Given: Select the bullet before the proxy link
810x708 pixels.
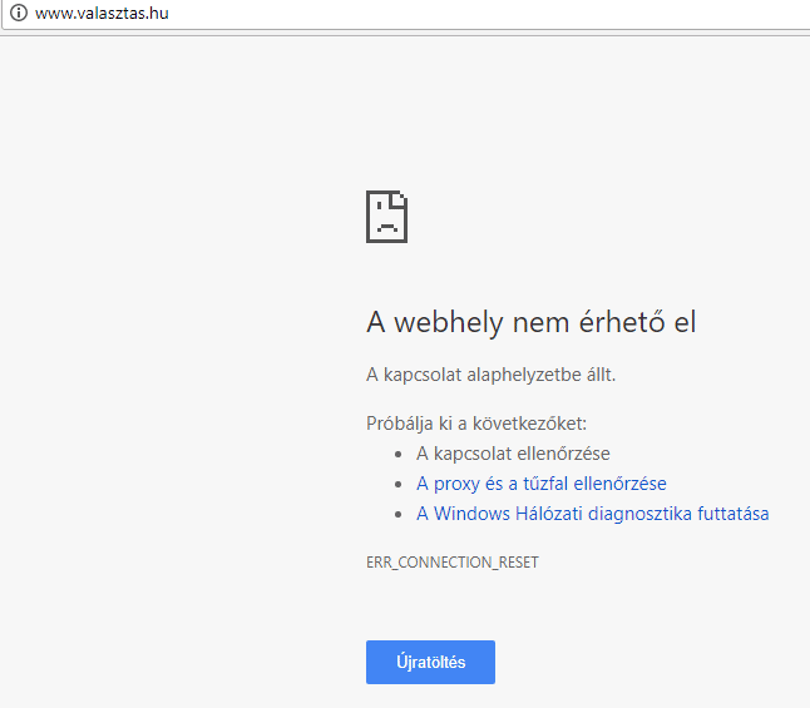Looking at the screenshot, I should (x=398, y=484).
